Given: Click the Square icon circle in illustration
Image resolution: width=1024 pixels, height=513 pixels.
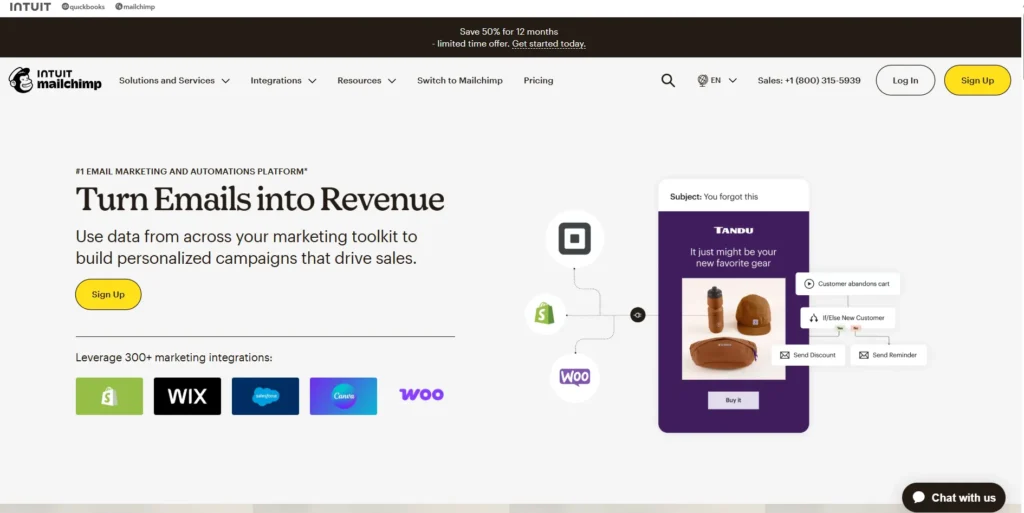Looking at the screenshot, I should [575, 238].
